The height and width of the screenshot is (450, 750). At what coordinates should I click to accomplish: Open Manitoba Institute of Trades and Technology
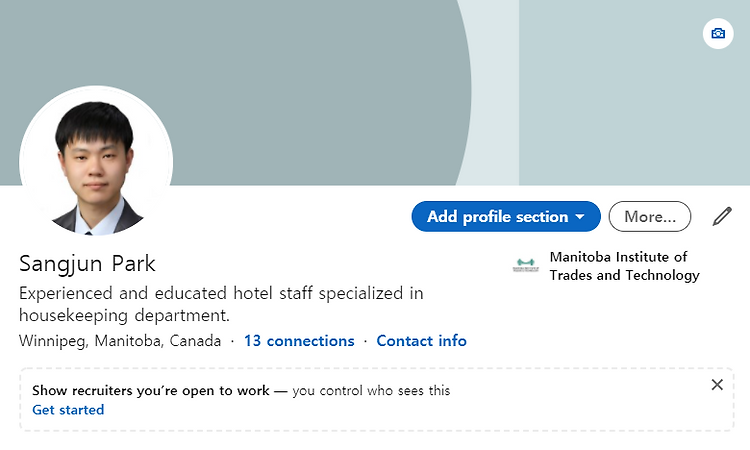coord(624,266)
